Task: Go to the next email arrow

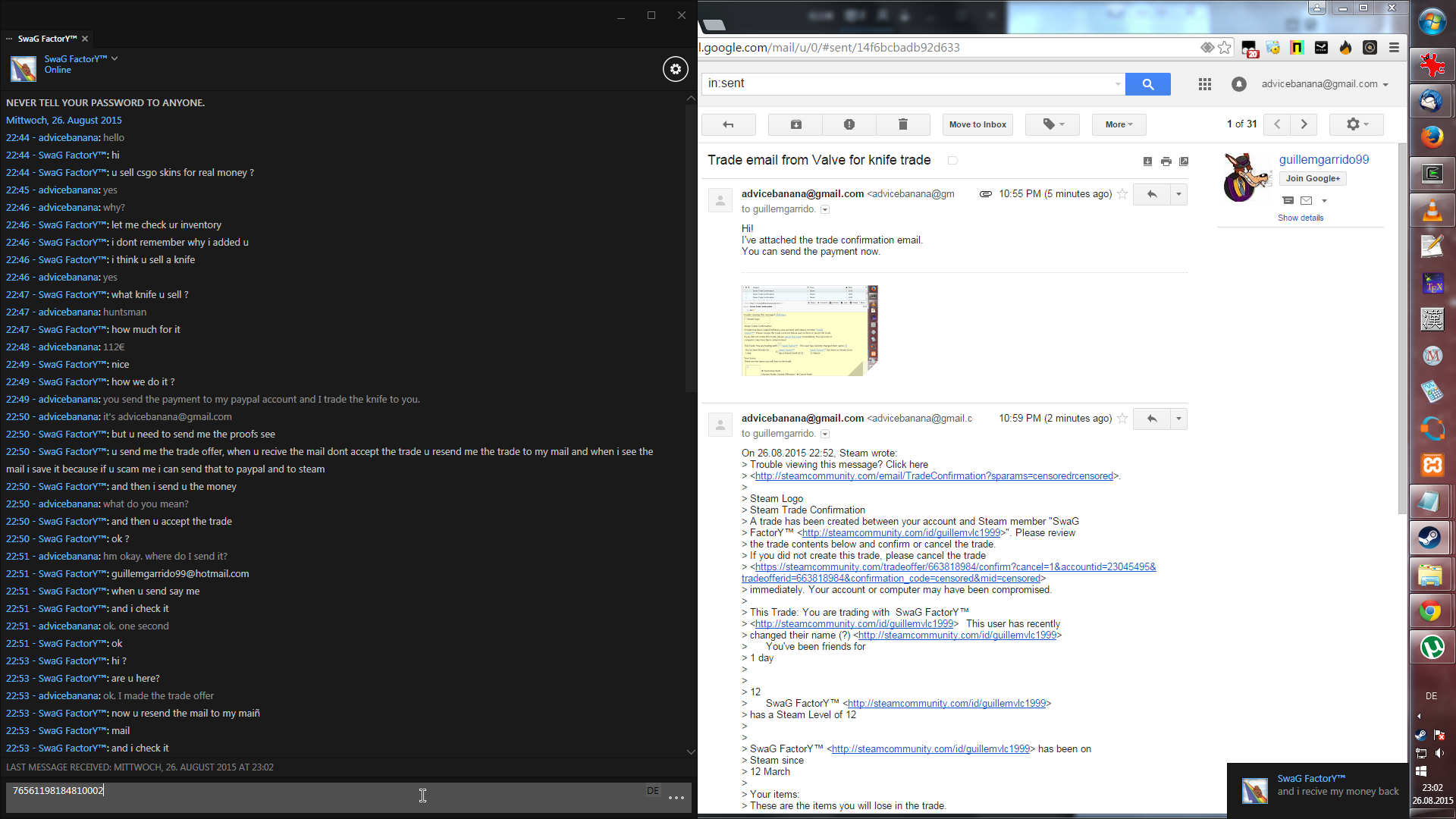Action: tap(1304, 124)
